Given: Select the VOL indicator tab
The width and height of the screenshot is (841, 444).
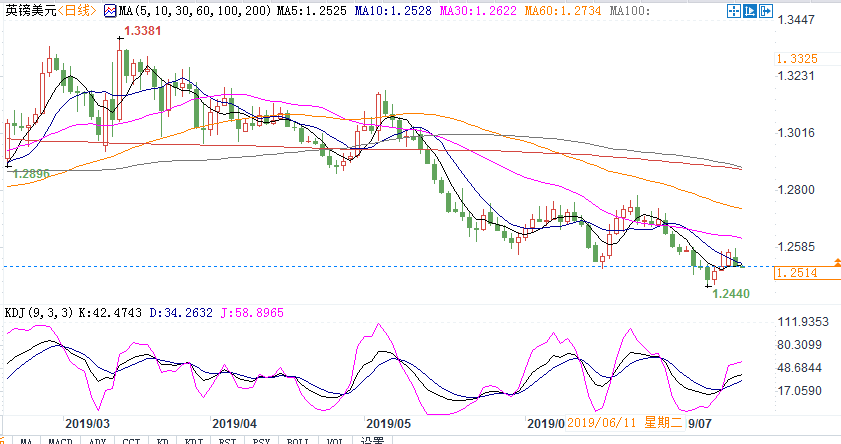Looking at the screenshot, I should (335, 441).
